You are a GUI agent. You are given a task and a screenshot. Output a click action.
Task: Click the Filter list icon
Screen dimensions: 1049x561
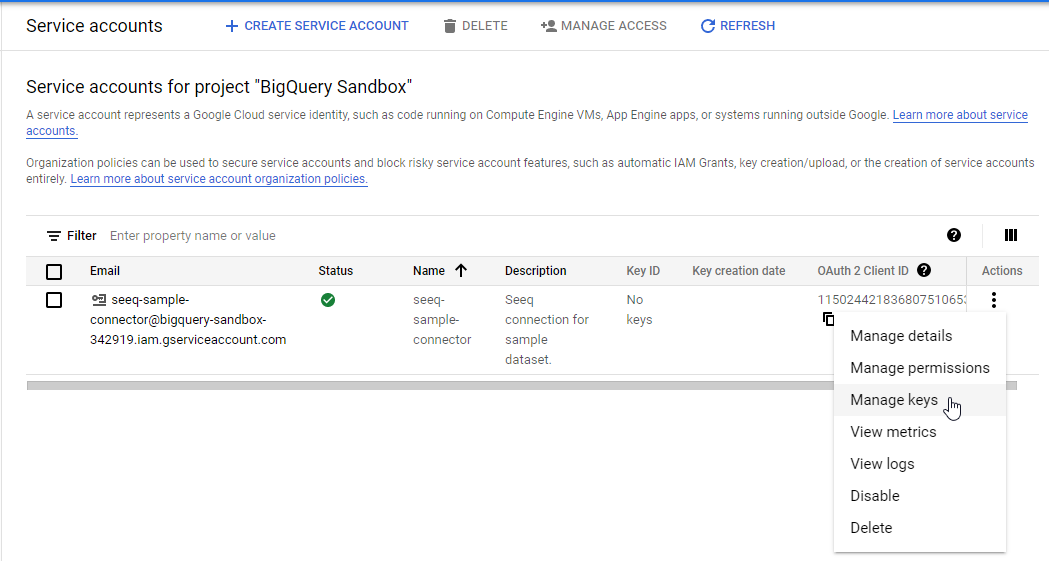click(x=54, y=236)
